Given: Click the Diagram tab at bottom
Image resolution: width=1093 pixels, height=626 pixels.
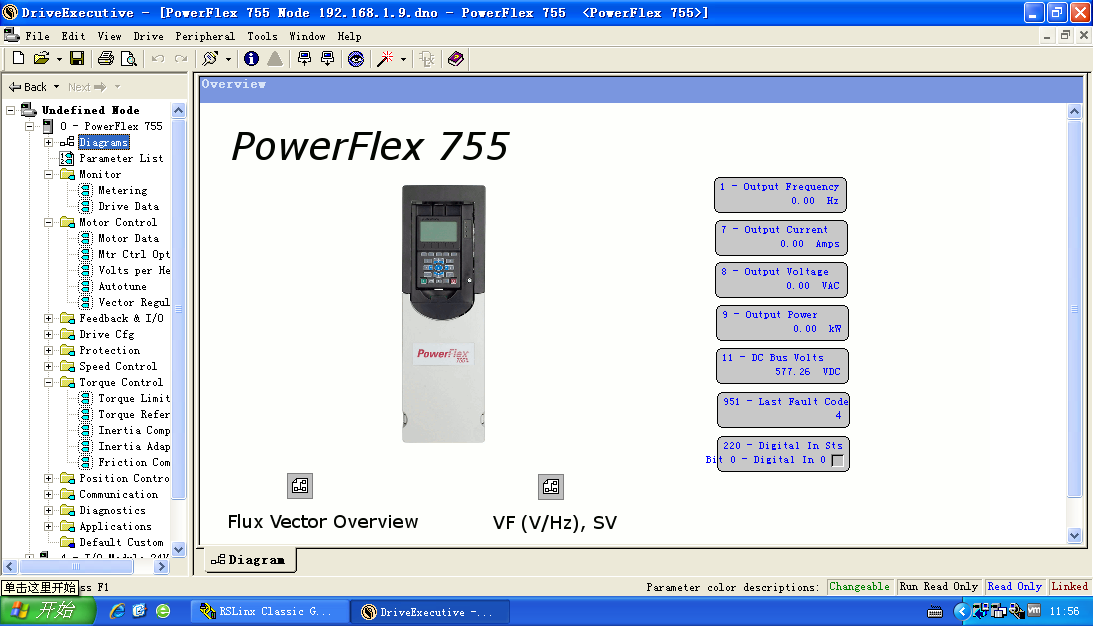Looking at the screenshot, I should 250,560.
